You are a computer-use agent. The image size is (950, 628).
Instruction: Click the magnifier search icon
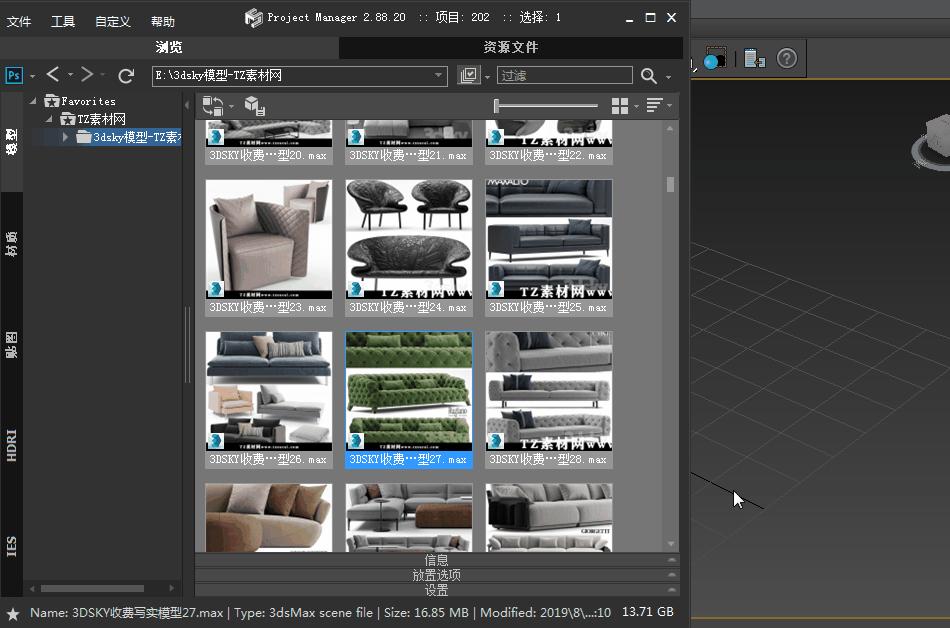(x=646, y=74)
